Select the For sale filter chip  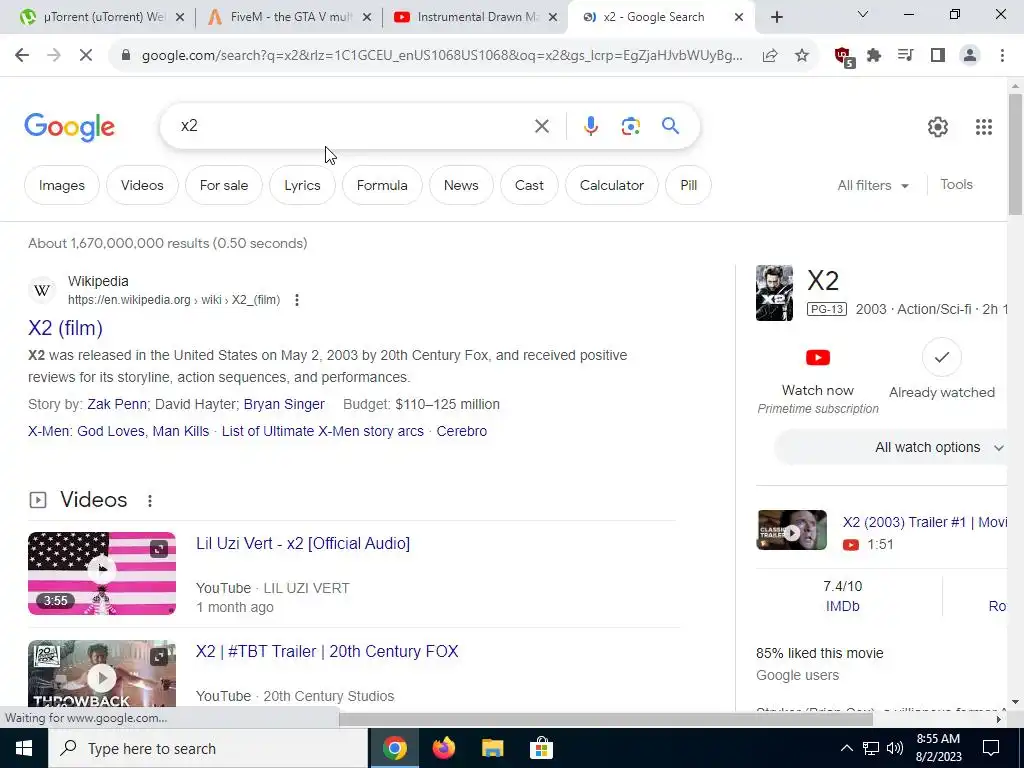pos(223,185)
